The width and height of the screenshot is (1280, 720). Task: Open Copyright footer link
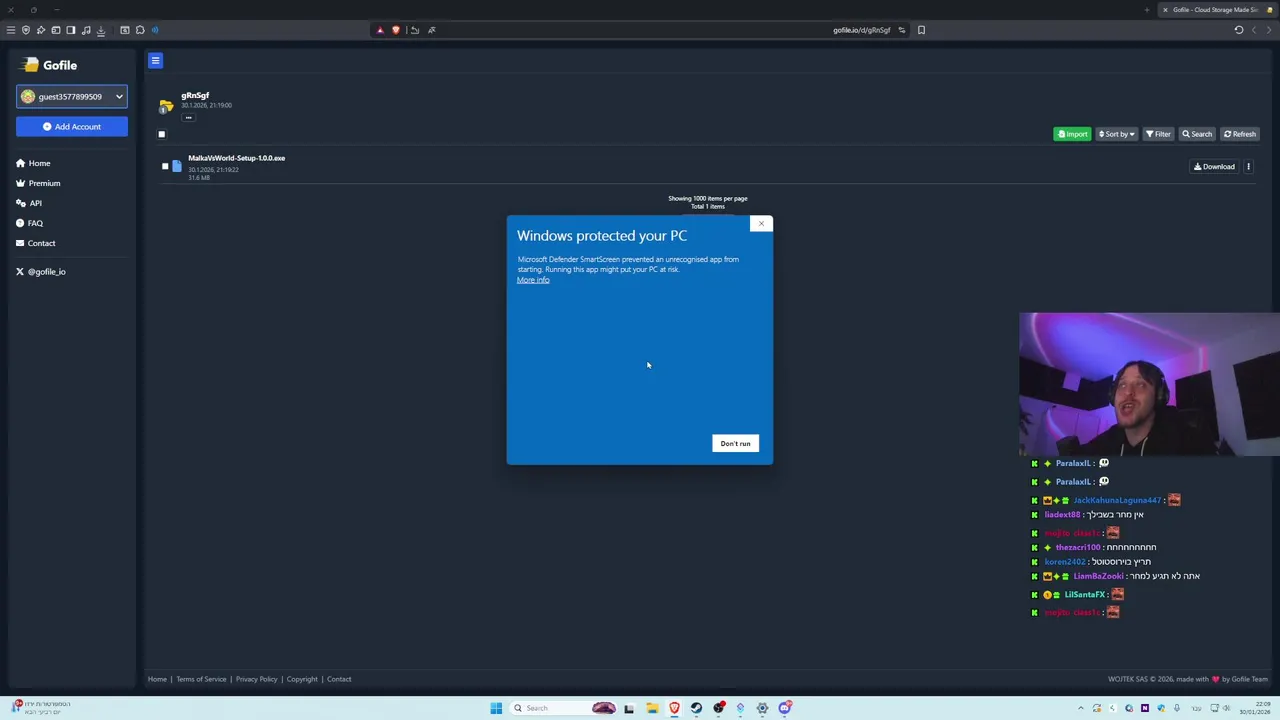302,679
